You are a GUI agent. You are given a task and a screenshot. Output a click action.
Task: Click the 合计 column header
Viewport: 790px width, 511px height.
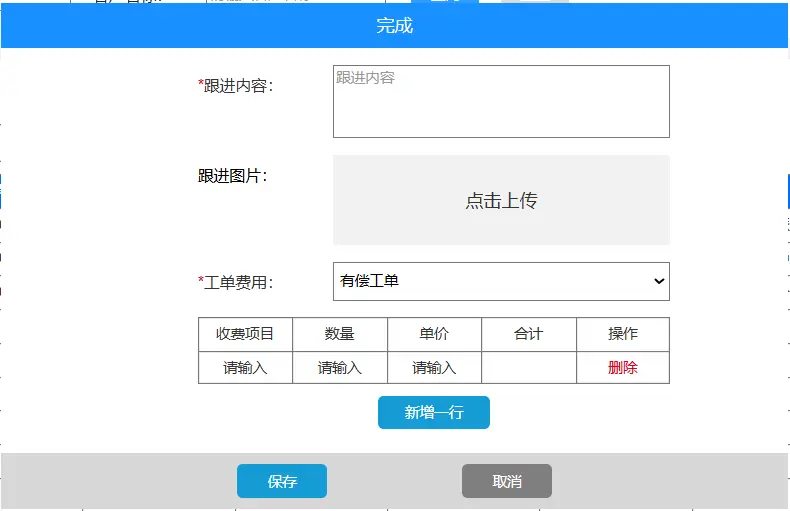(x=528, y=334)
